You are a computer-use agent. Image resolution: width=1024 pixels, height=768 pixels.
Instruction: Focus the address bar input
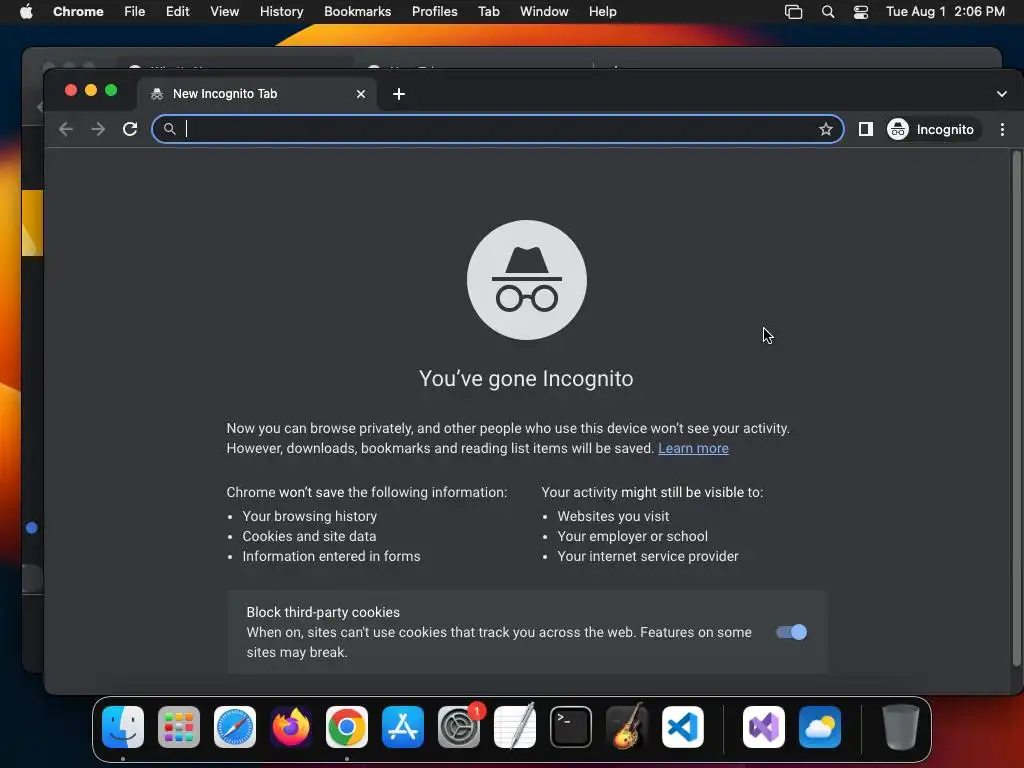pos(497,129)
